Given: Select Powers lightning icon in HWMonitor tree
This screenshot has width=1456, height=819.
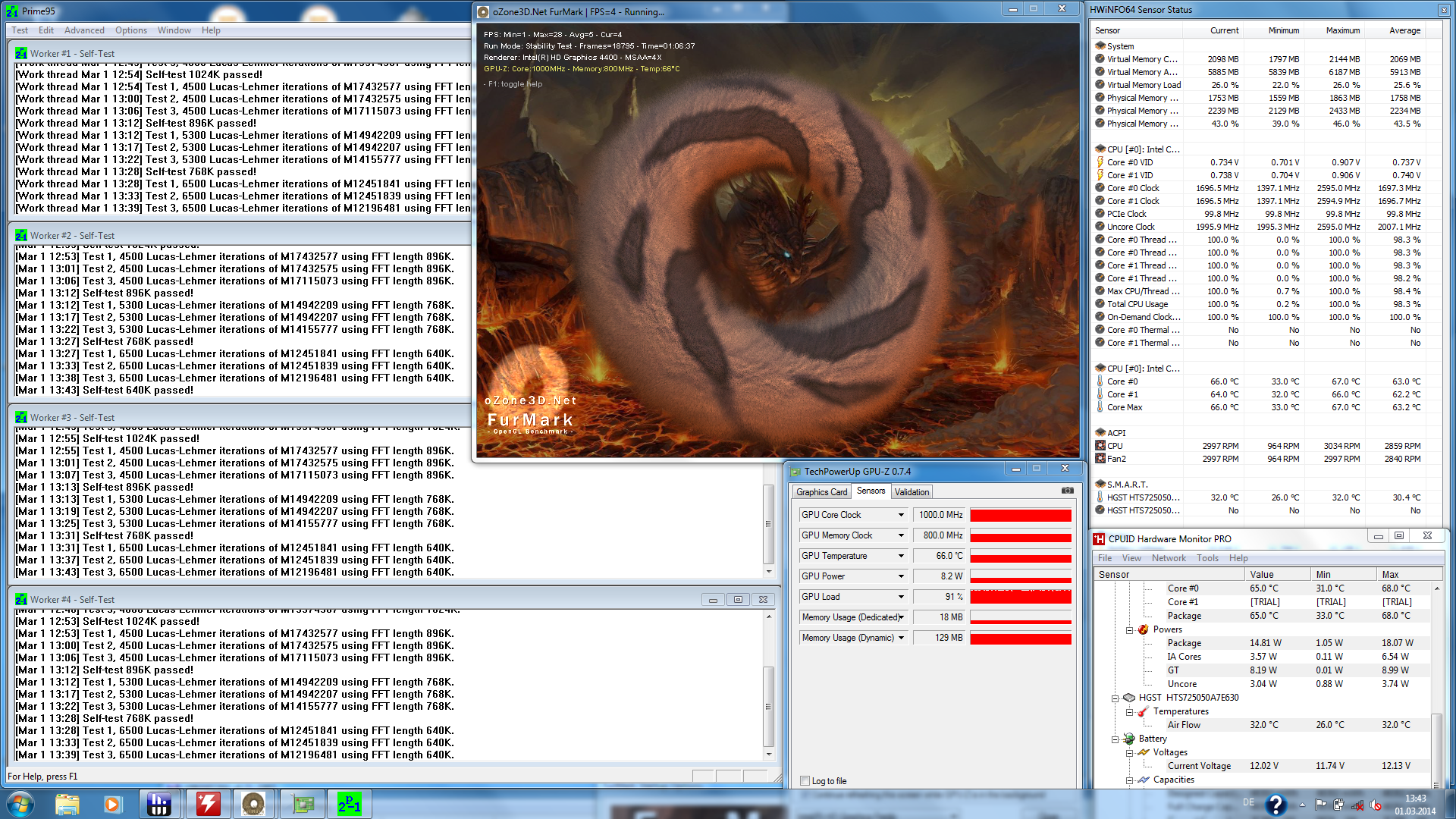Looking at the screenshot, I should (x=1143, y=629).
